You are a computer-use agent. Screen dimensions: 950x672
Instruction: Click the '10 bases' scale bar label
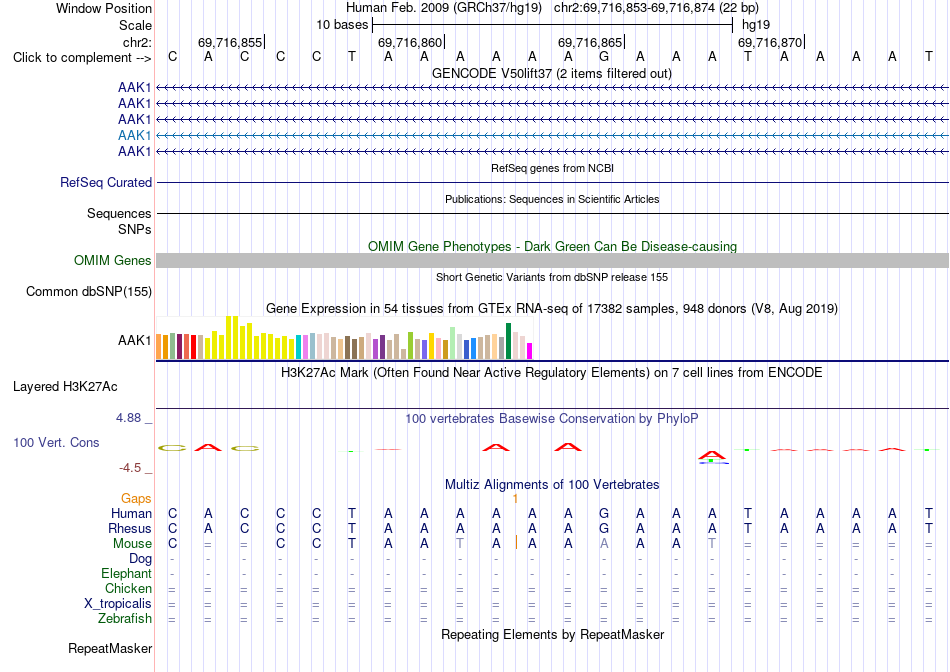click(342, 25)
